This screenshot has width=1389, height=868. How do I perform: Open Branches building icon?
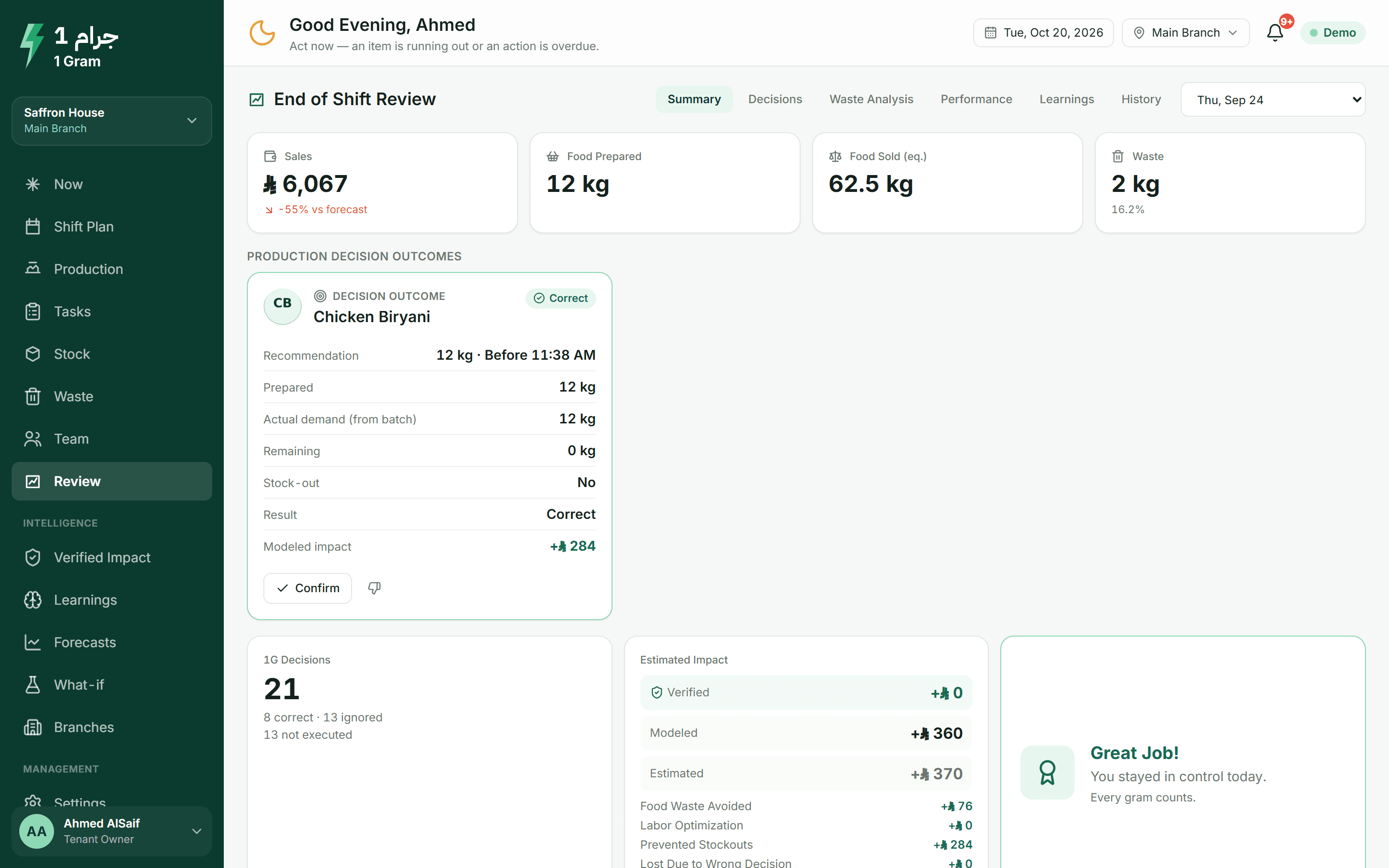pos(33,727)
